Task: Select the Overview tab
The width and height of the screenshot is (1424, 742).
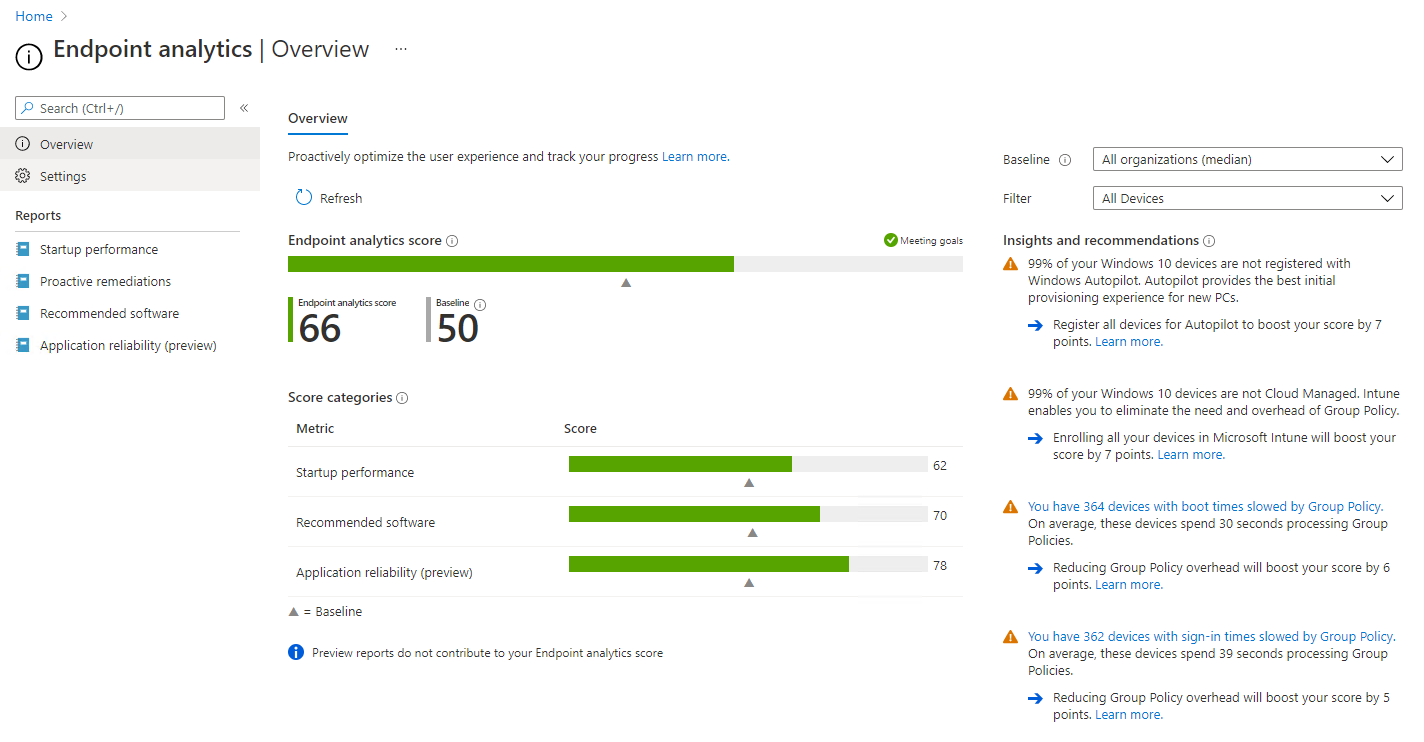Action: tap(317, 118)
